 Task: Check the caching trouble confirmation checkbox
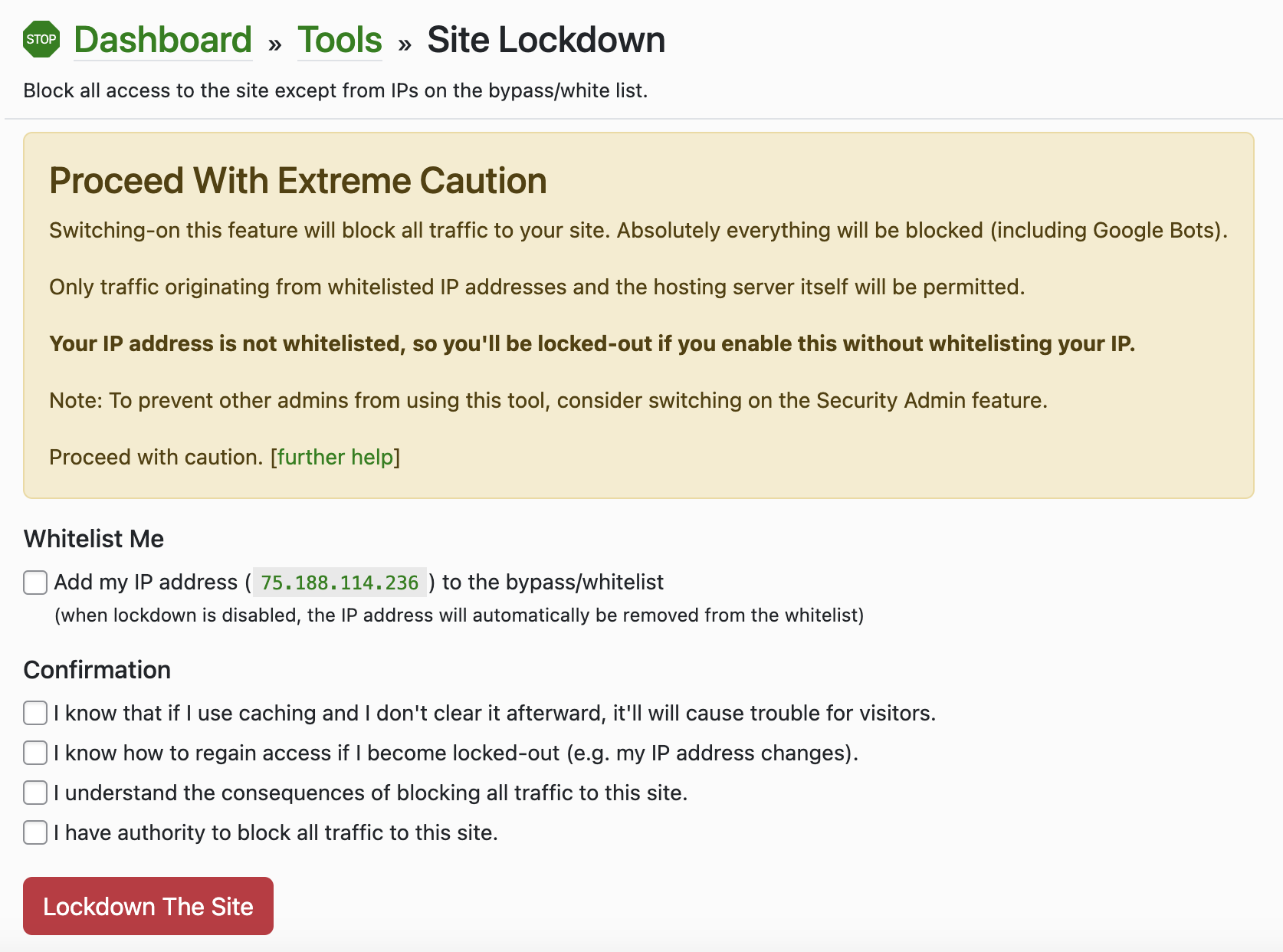point(34,713)
